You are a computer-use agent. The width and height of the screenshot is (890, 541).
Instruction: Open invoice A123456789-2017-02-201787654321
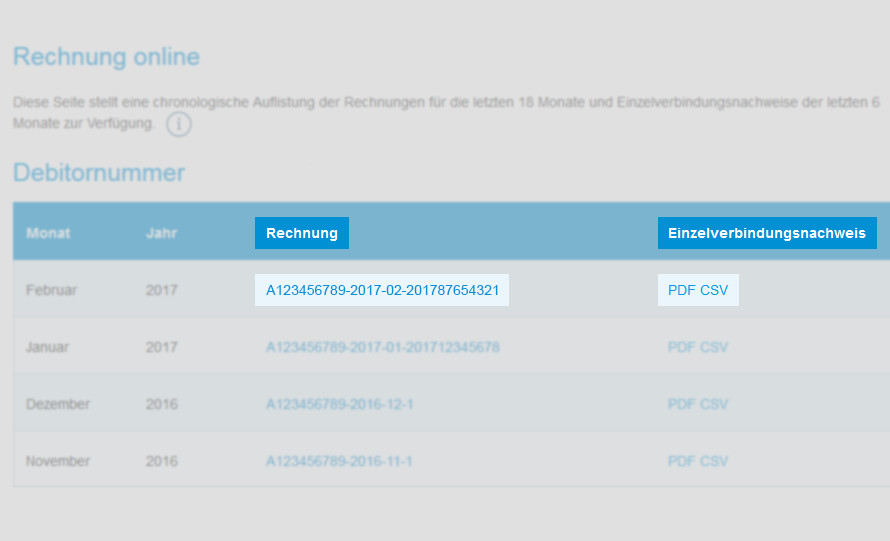382,290
